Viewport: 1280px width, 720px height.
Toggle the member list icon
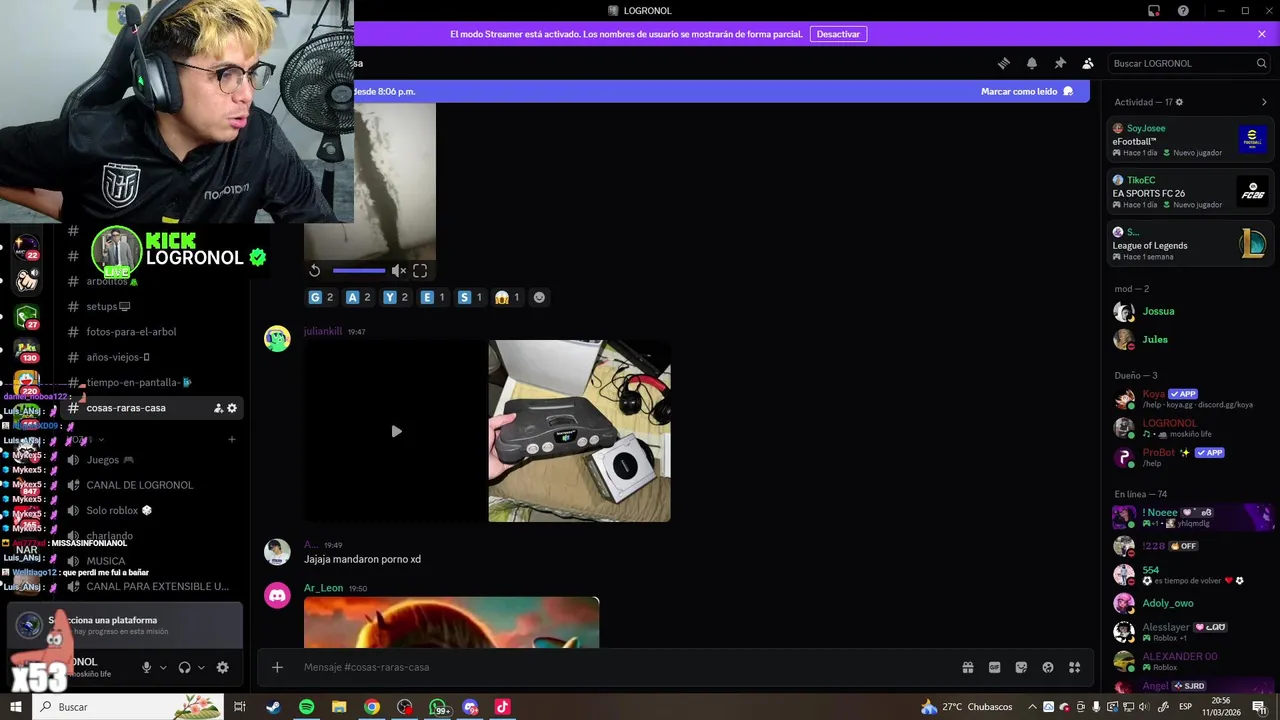tap(1088, 63)
